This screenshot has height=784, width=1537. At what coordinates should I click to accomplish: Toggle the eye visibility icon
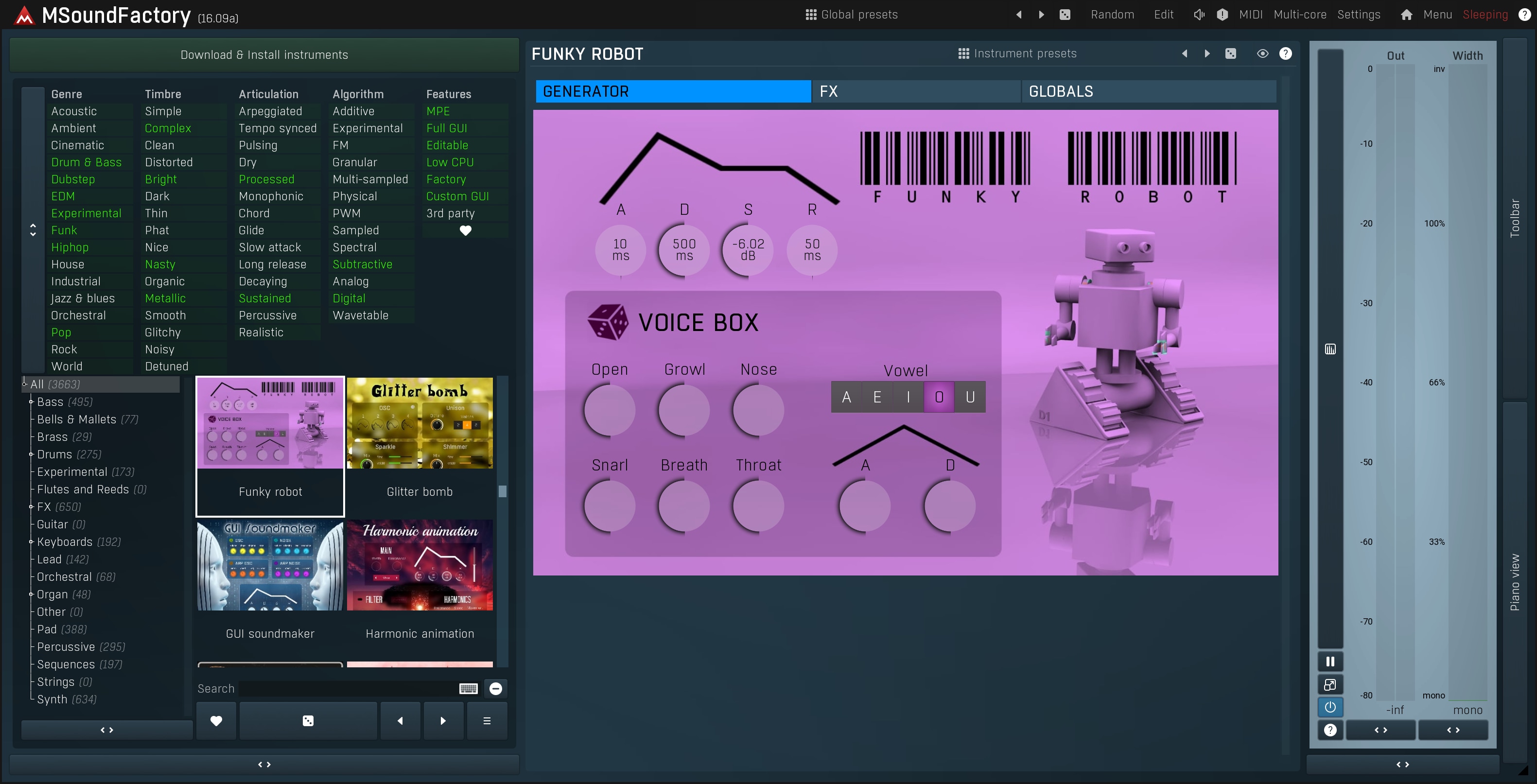1262,53
